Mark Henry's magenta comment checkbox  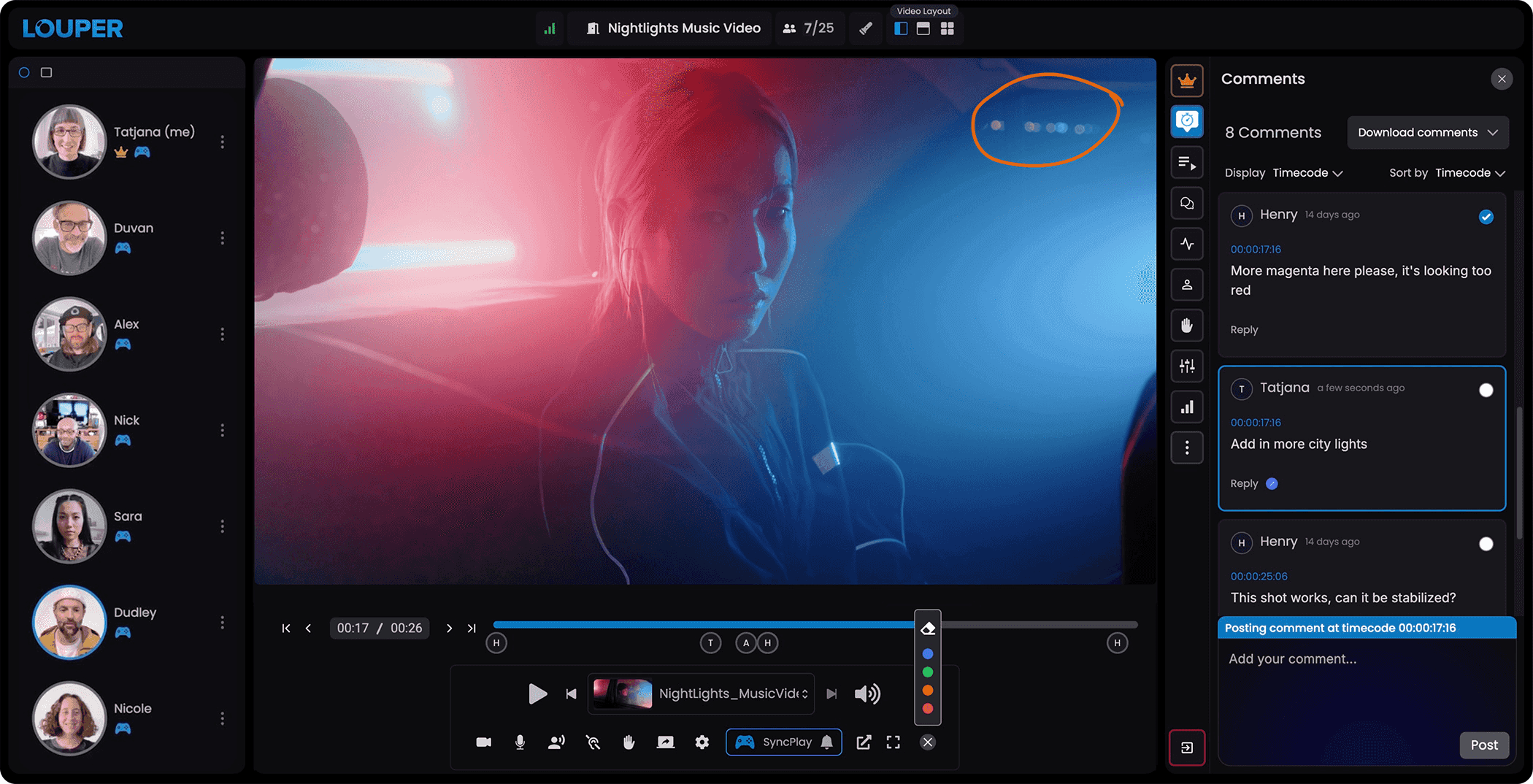click(x=1486, y=217)
